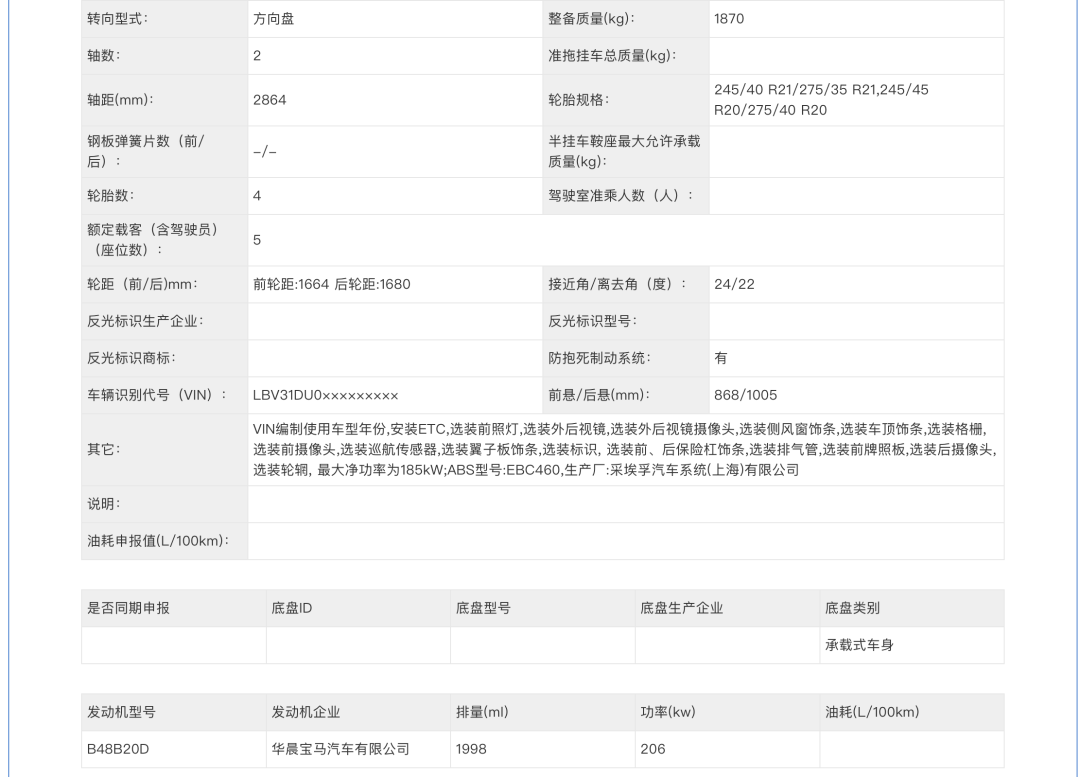Viewport: 1080px width, 777px height.
Task: Click the wheelbase value 2864
Action: [x=269, y=100]
